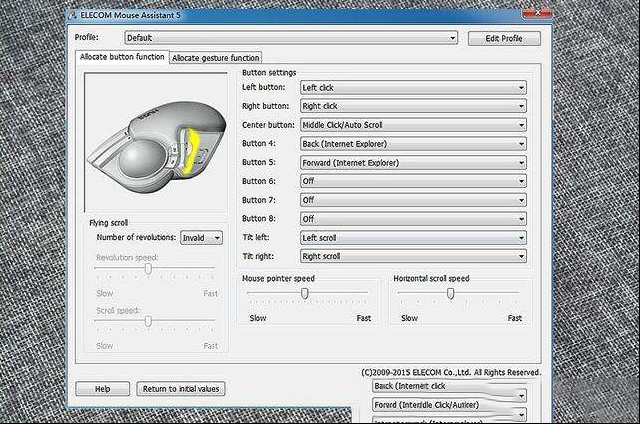Open the Button 8 dropdown
The width and height of the screenshot is (640, 424).
point(413,219)
